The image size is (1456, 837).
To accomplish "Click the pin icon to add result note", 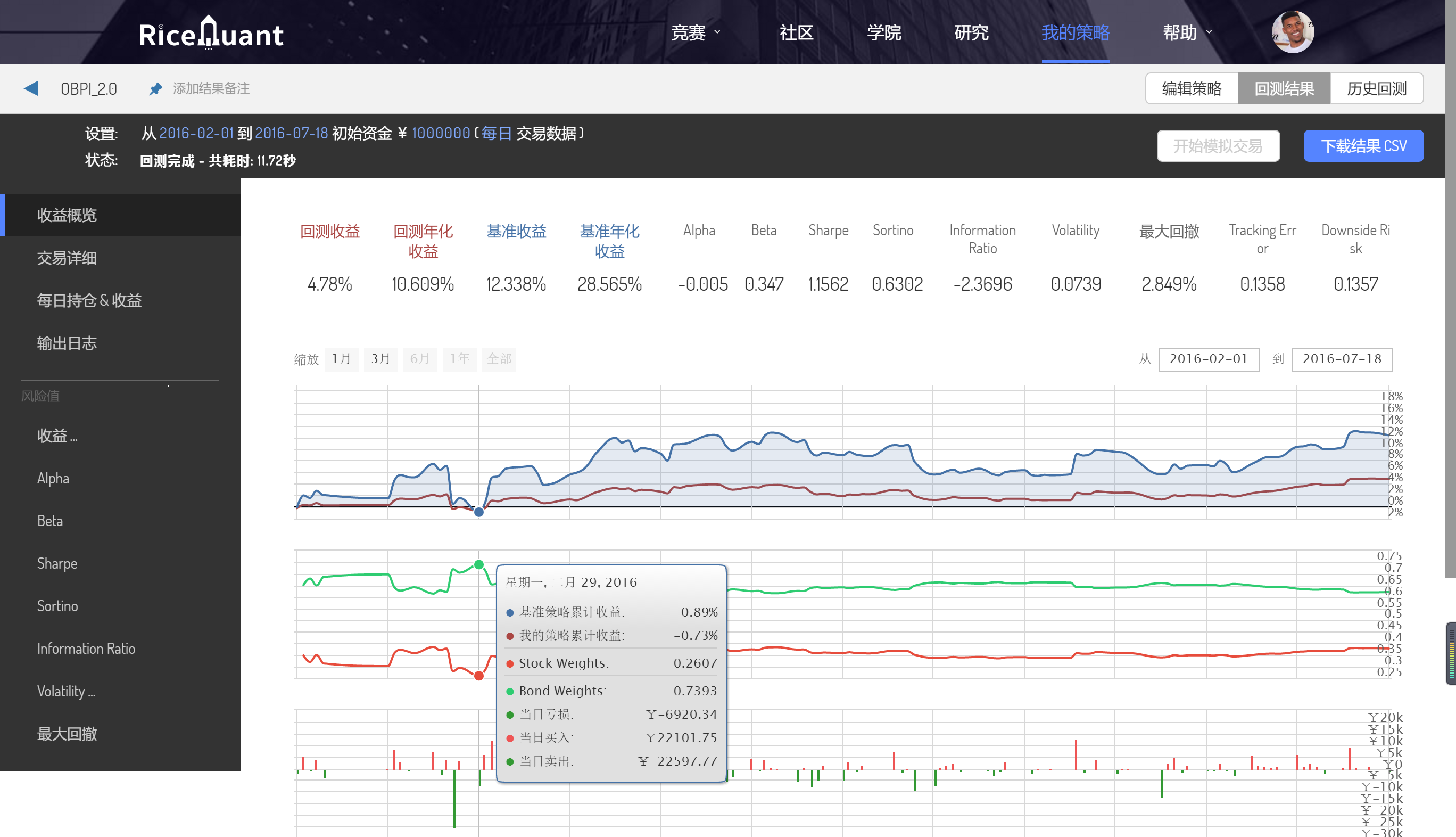I will [155, 88].
